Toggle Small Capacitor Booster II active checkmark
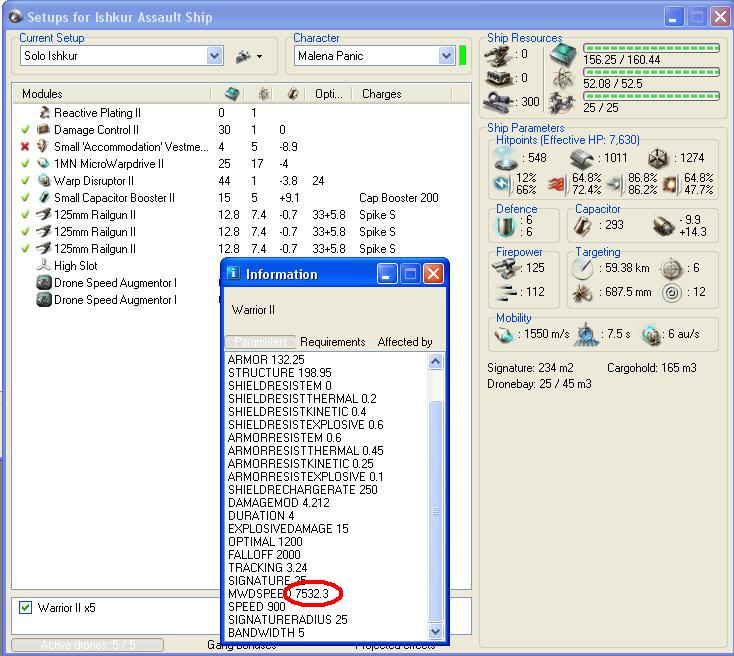This screenshot has height=656, width=734. (x=25, y=198)
